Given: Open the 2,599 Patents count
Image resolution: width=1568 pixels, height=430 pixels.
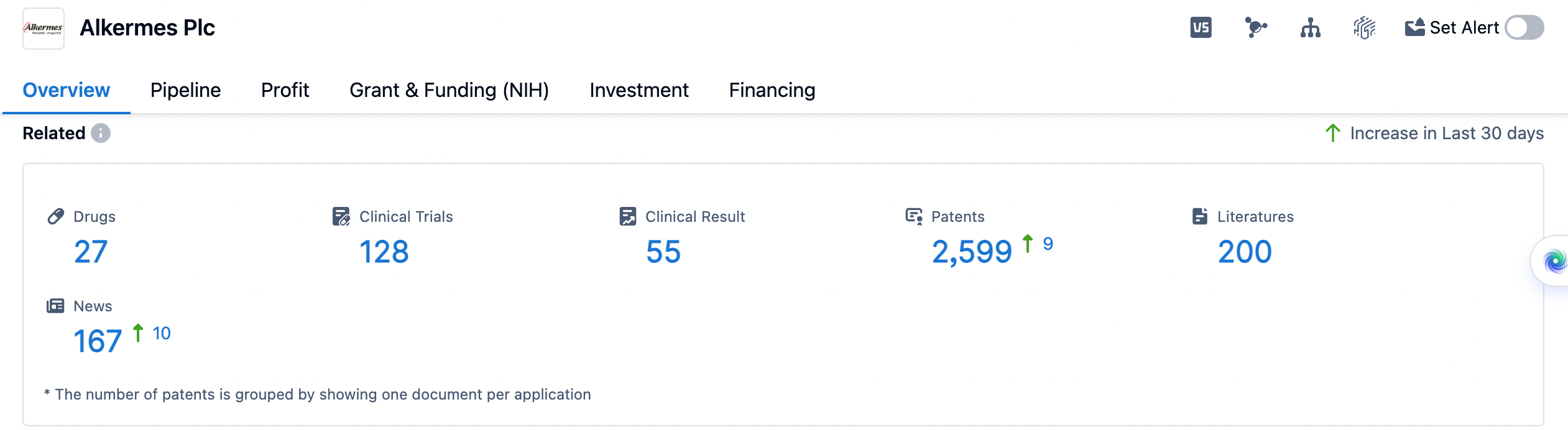Looking at the screenshot, I should click(x=971, y=252).
